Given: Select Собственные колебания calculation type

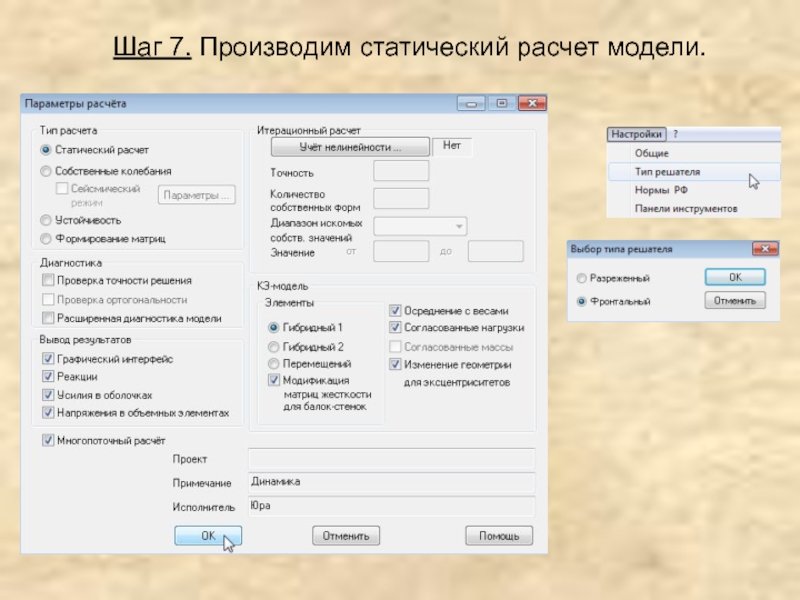Looking at the screenshot, I should (x=46, y=171).
